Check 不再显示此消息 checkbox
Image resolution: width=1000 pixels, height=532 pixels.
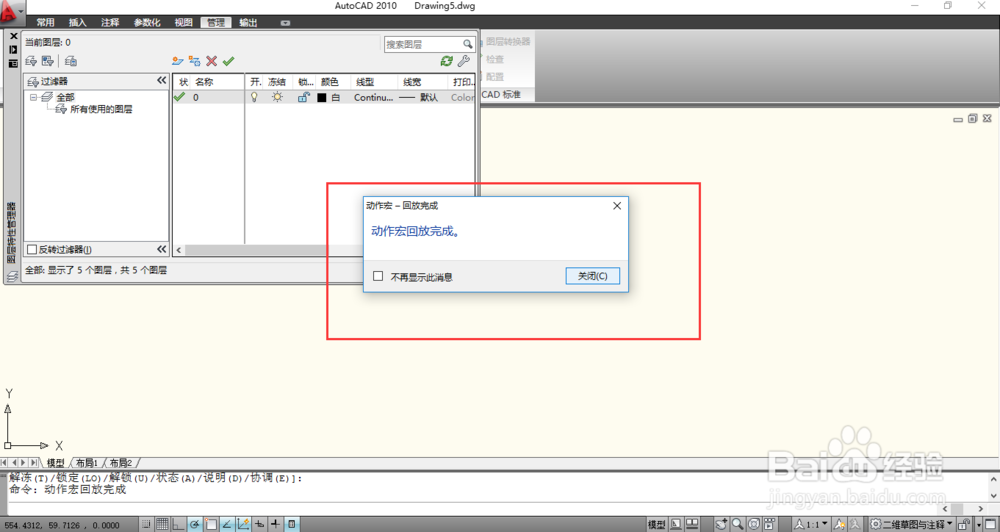coord(378,276)
